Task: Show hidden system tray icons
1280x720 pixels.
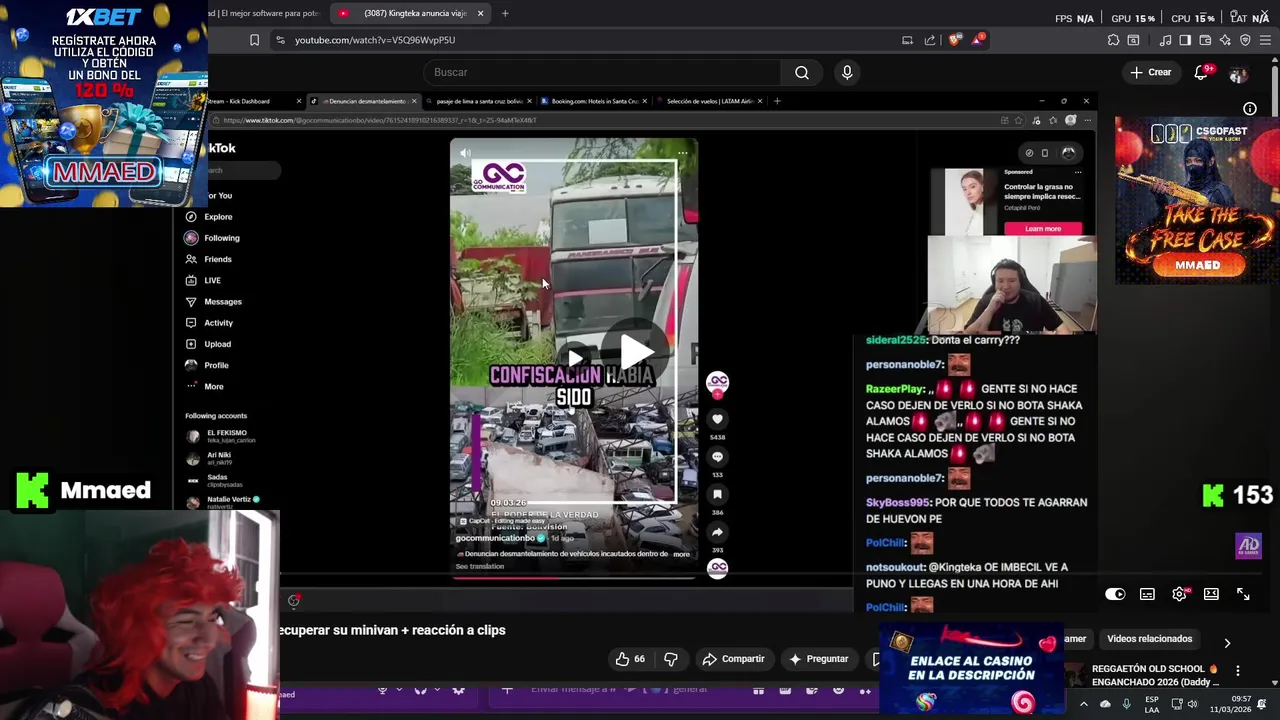Action: pos(1083,704)
